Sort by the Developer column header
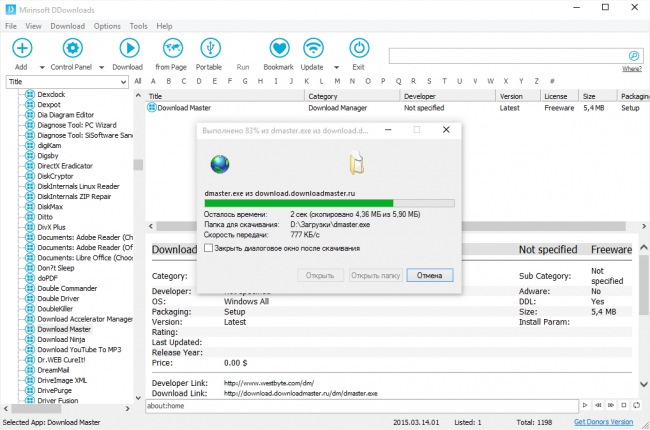 (x=448, y=96)
